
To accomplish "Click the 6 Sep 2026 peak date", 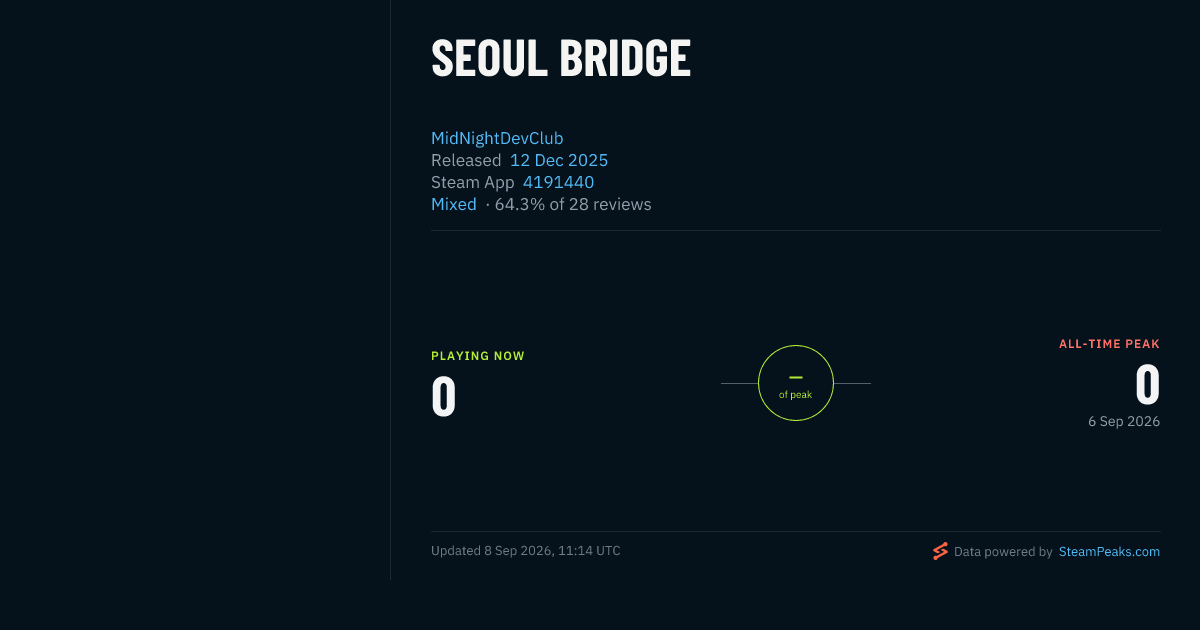I will pyautogui.click(x=1124, y=422).
